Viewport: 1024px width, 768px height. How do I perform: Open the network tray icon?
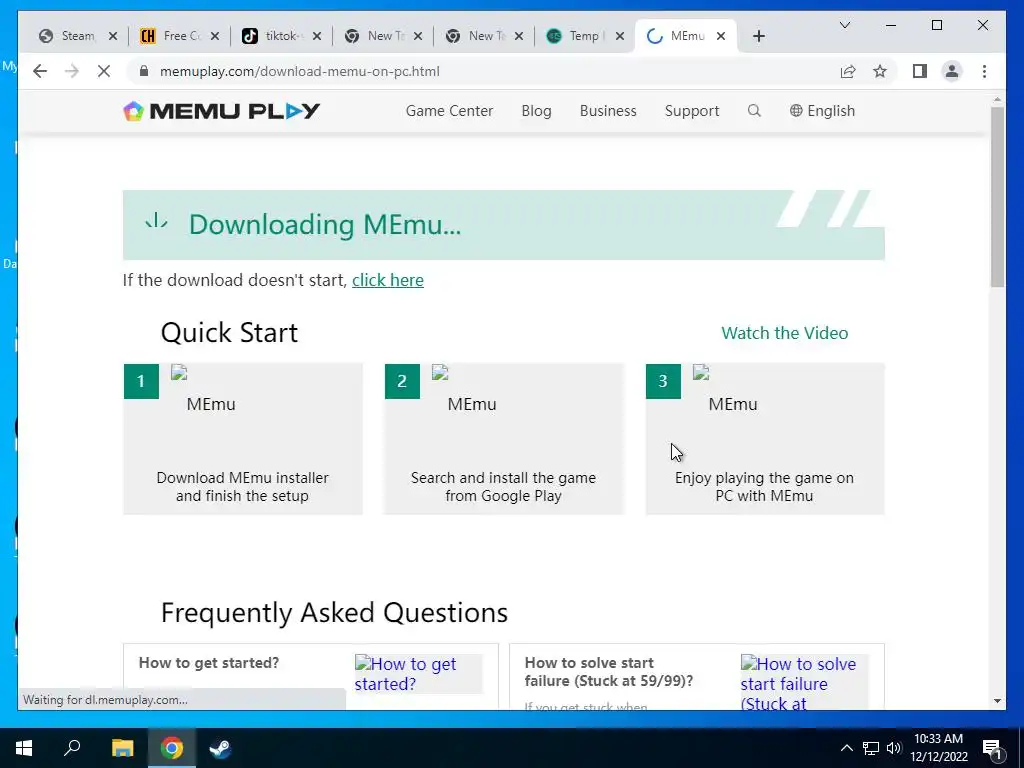pyautogui.click(x=871, y=748)
